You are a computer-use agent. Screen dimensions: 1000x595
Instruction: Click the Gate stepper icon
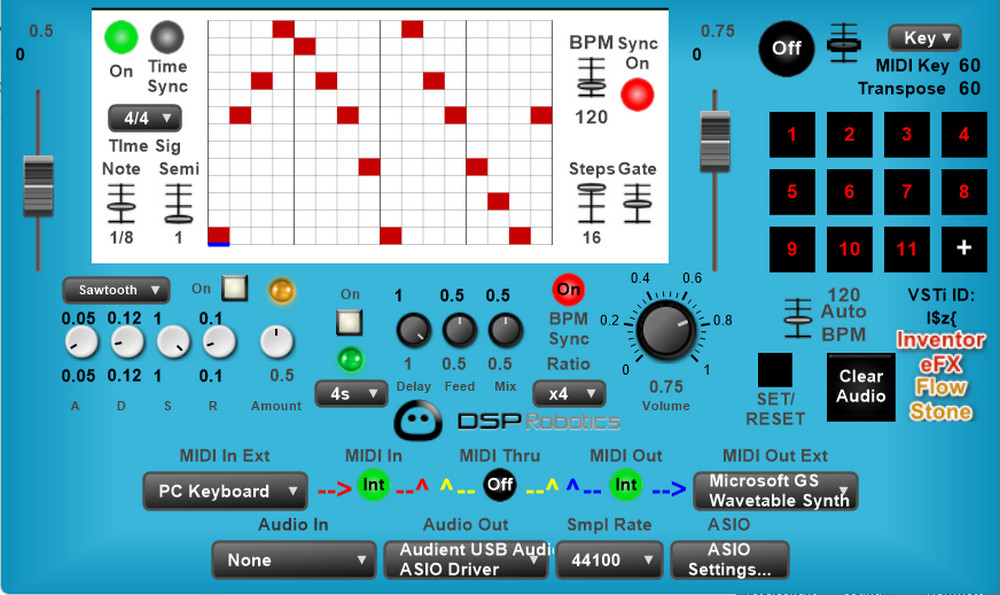pyautogui.click(x=636, y=203)
